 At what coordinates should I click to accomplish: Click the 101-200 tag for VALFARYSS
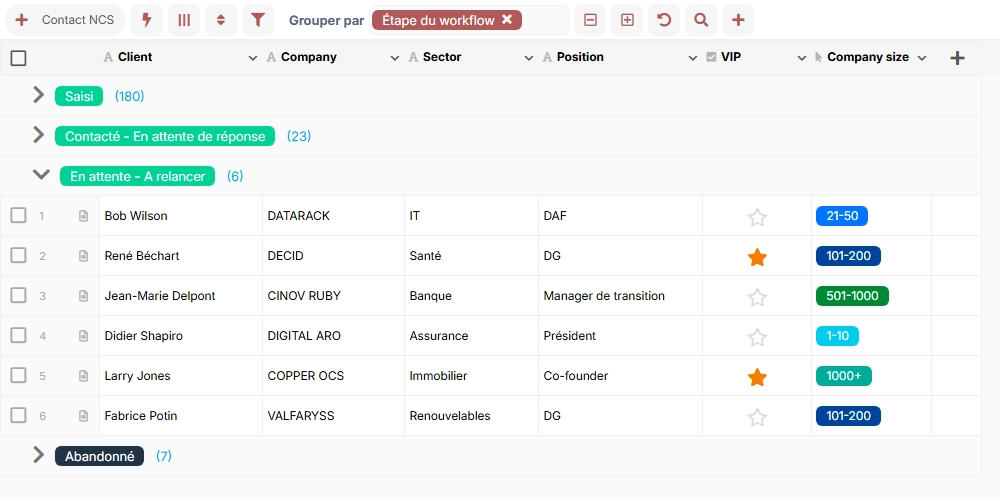pyautogui.click(x=848, y=416)
